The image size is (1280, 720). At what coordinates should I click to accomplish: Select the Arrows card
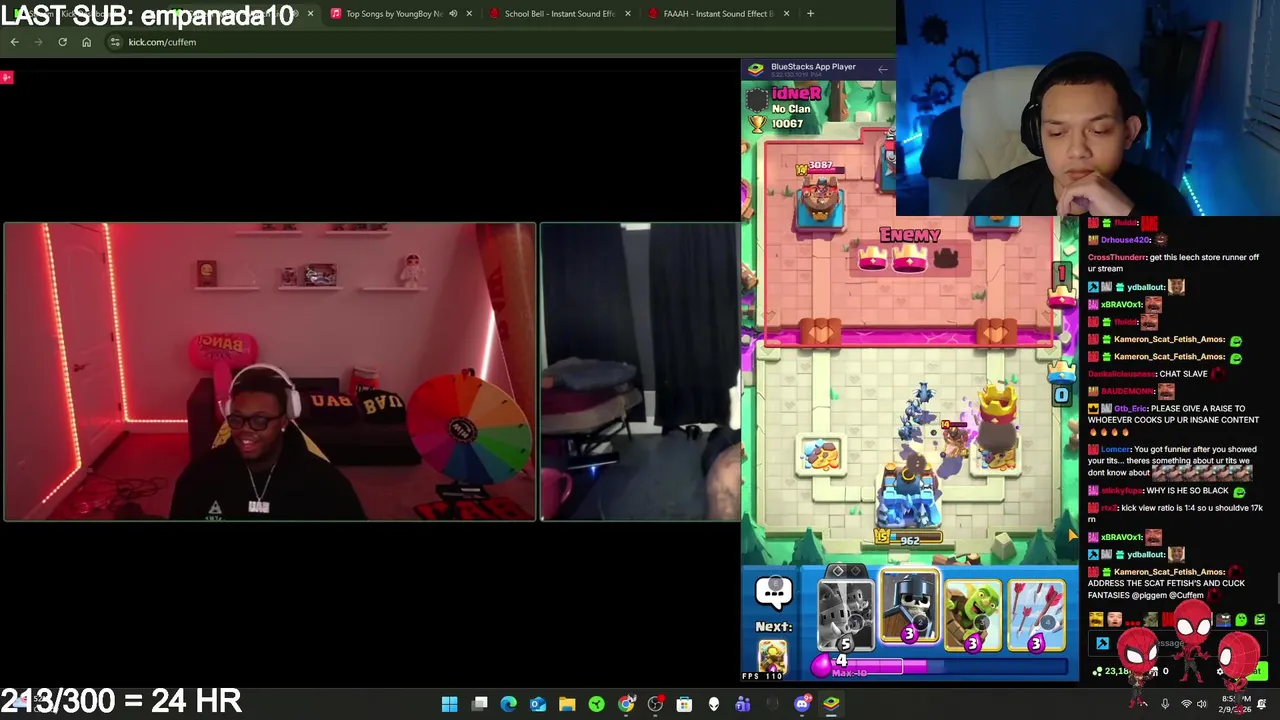pyautogui.click(x=1036, y=616)
